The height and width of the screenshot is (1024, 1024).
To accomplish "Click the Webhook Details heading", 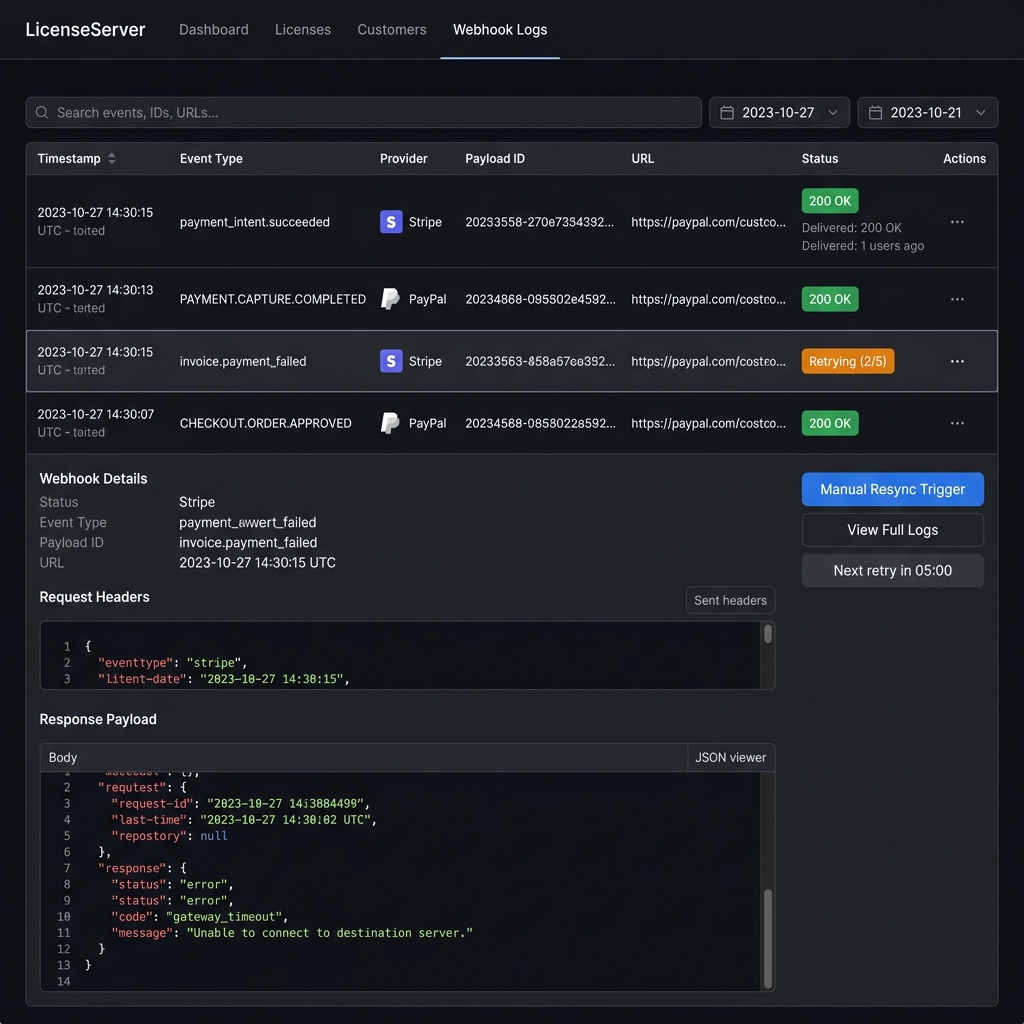I will [x=93, y=479].
